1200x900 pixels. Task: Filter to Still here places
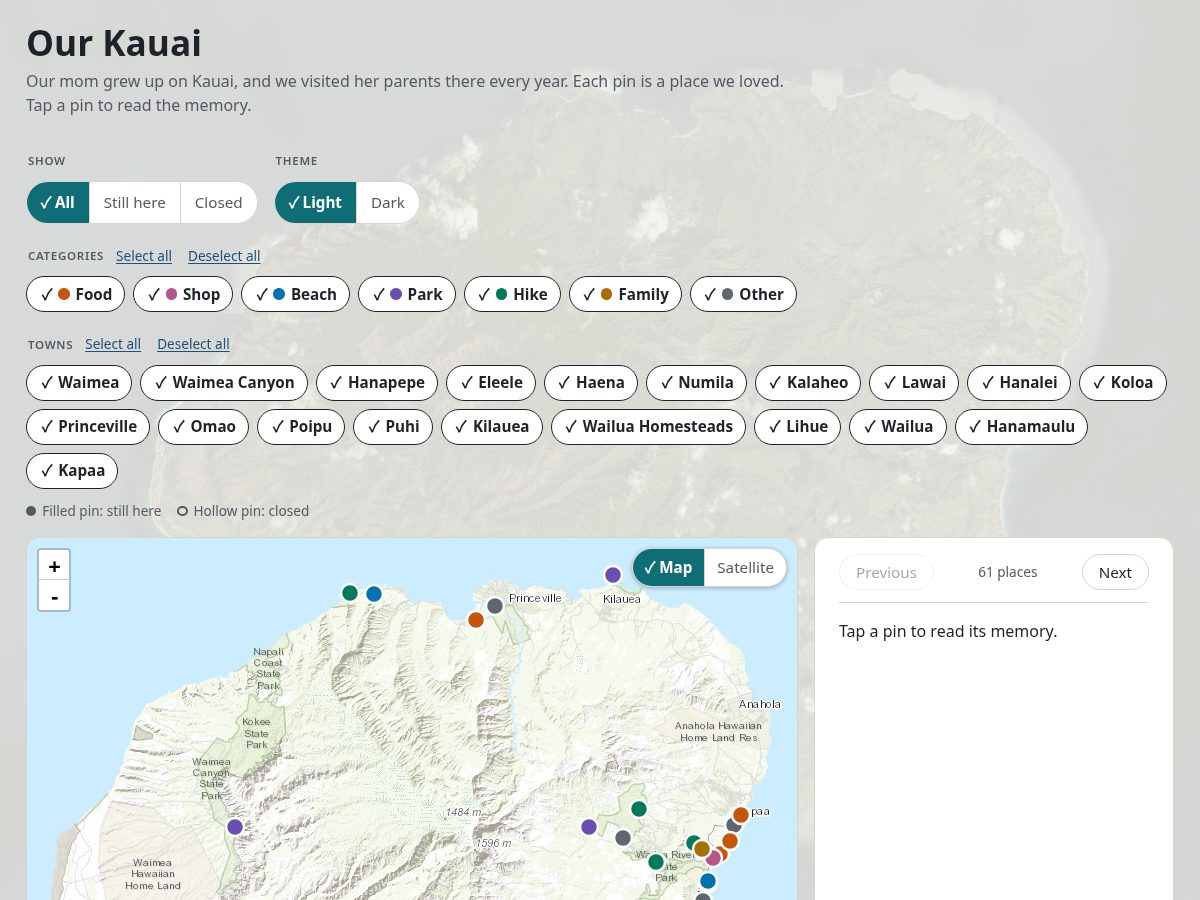tap(135, 202)
